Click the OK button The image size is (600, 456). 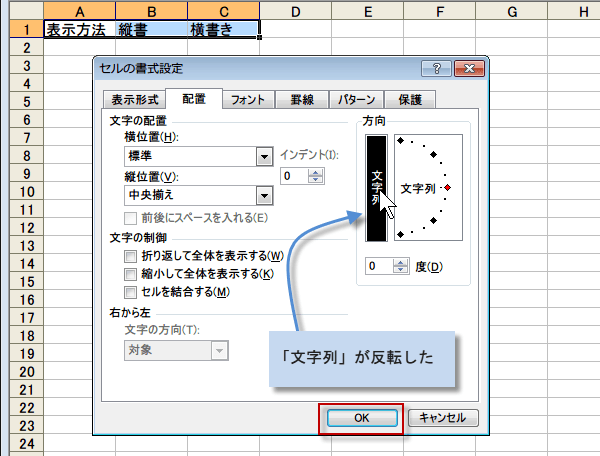(362, 418)
